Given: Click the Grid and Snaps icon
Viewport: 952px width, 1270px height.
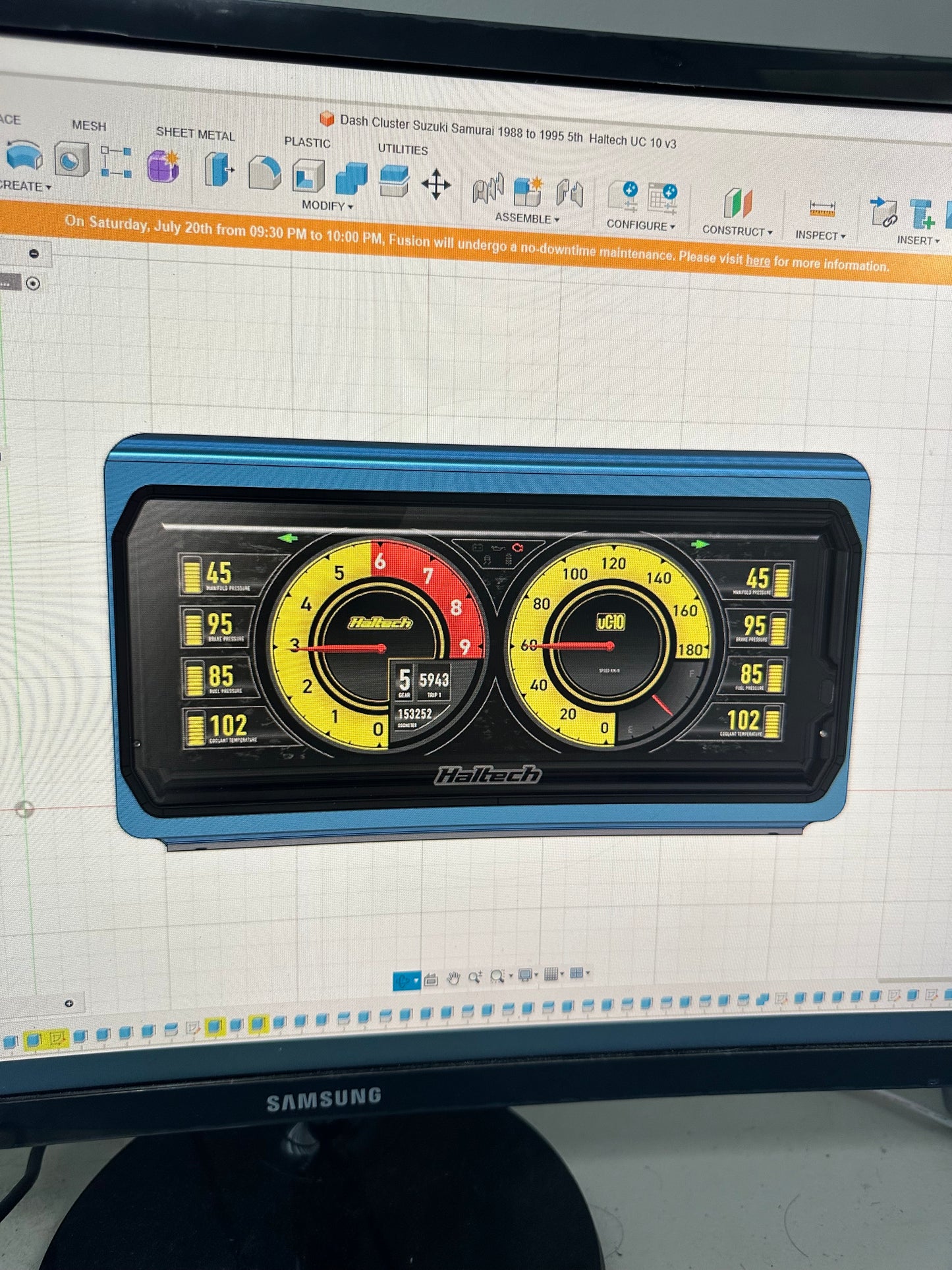Looking at the screenshot, I should click(551, 973).
